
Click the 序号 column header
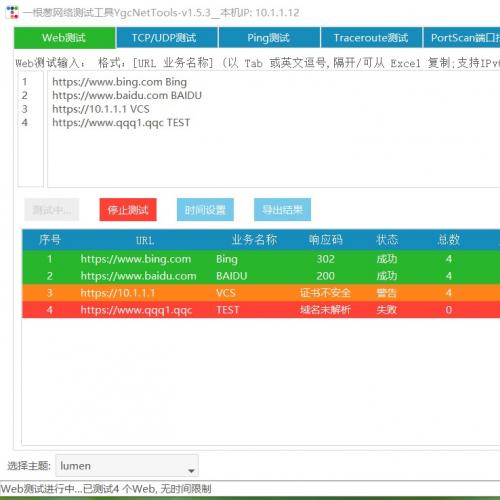[x=50, y=240]
